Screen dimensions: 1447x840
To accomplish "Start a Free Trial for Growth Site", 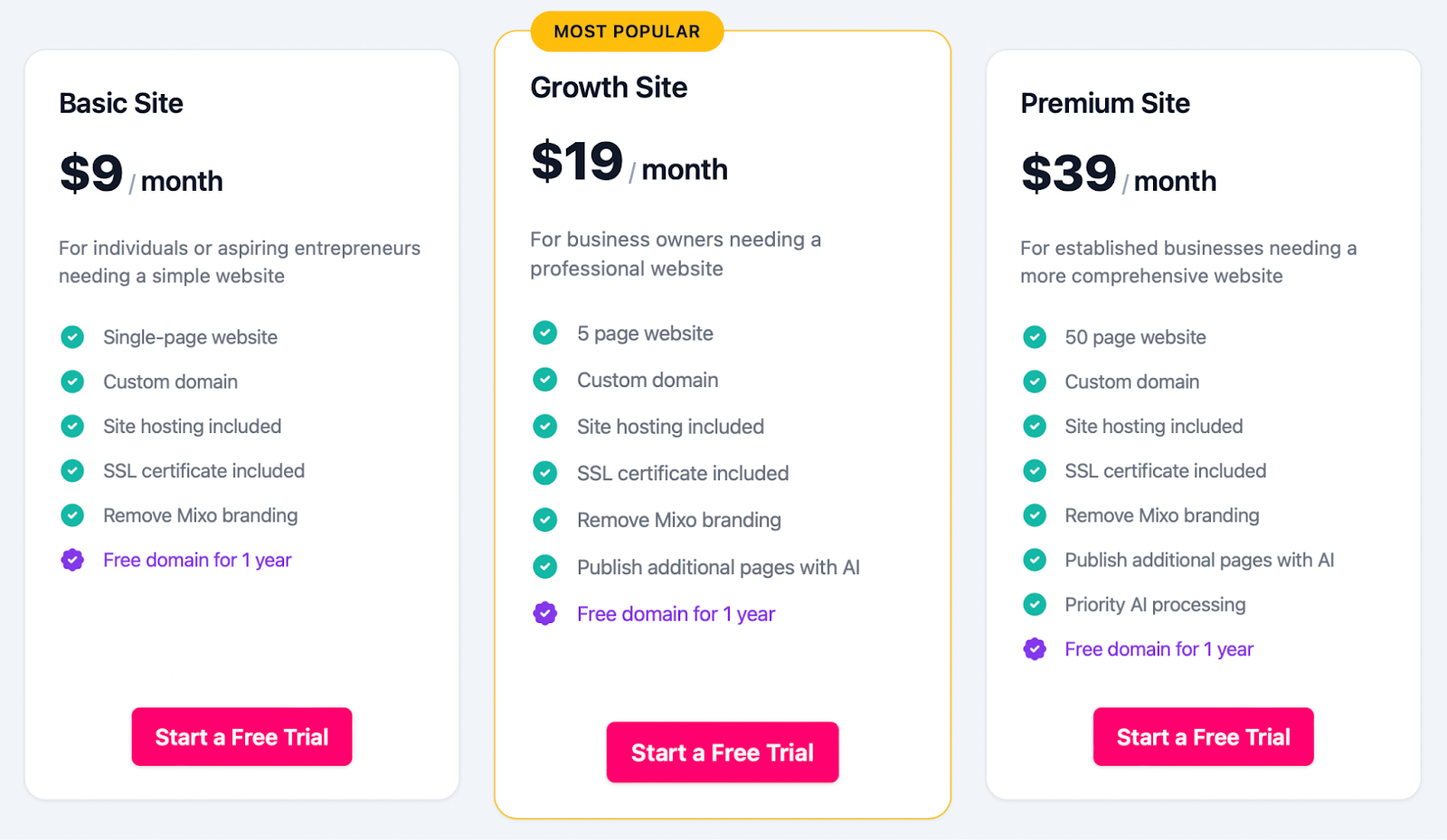I will 723,752.
